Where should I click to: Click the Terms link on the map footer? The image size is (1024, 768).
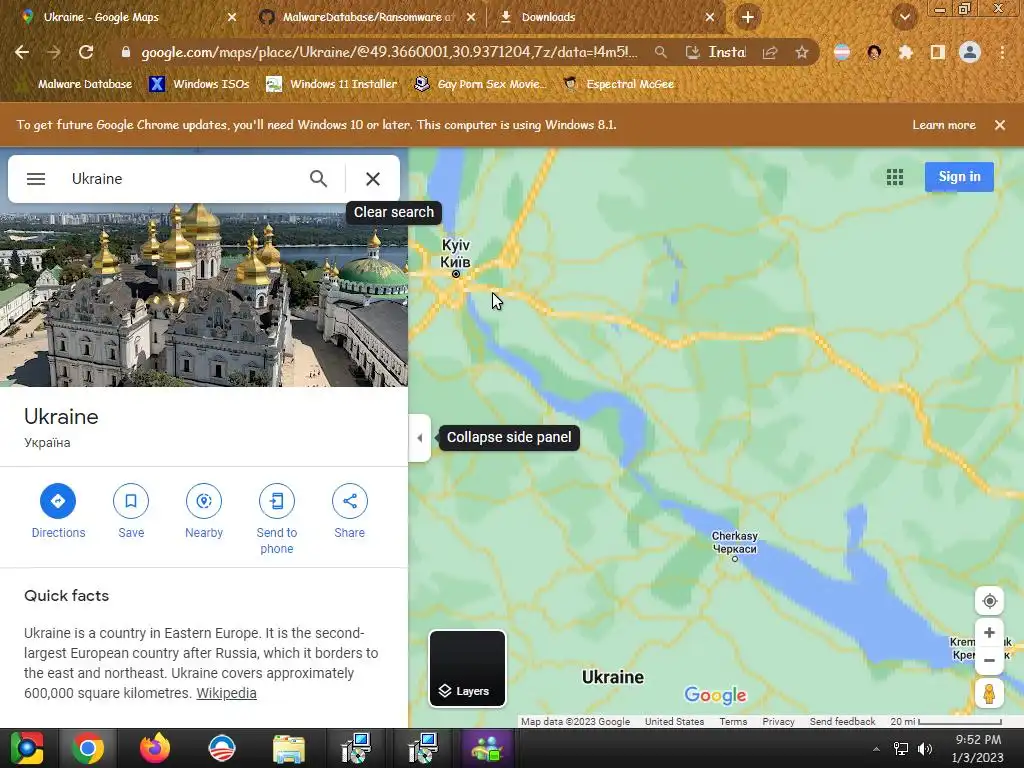tap(733, 722)
